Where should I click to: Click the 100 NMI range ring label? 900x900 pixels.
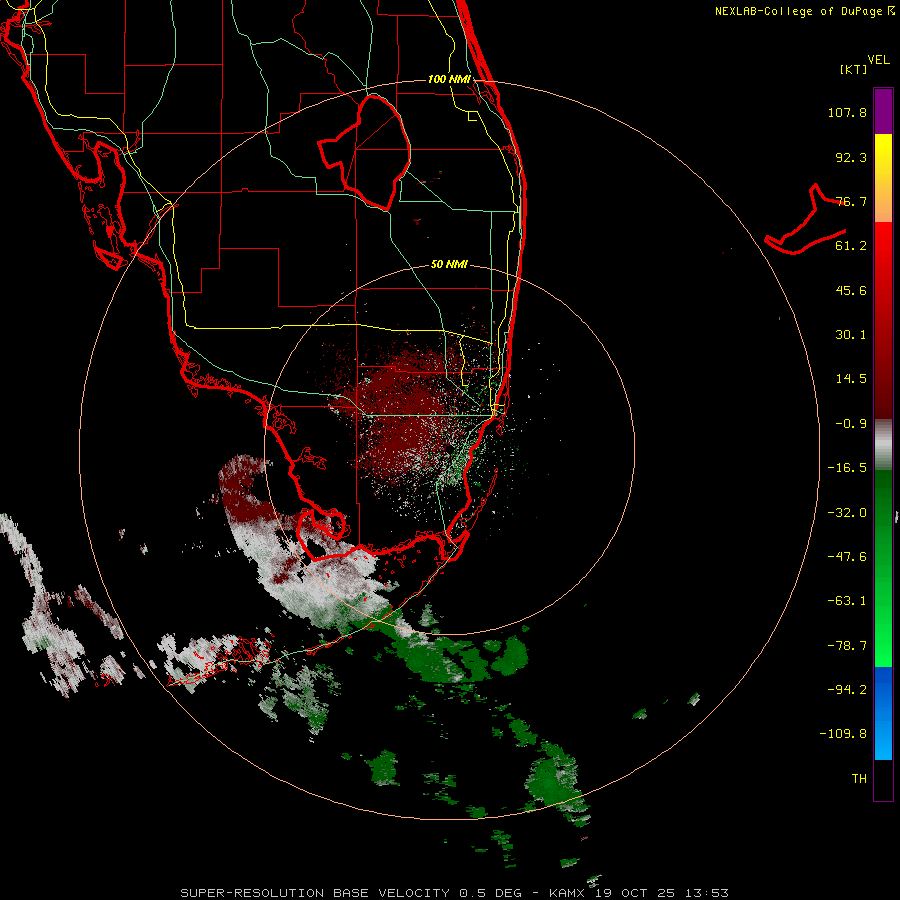click(449, 79)
